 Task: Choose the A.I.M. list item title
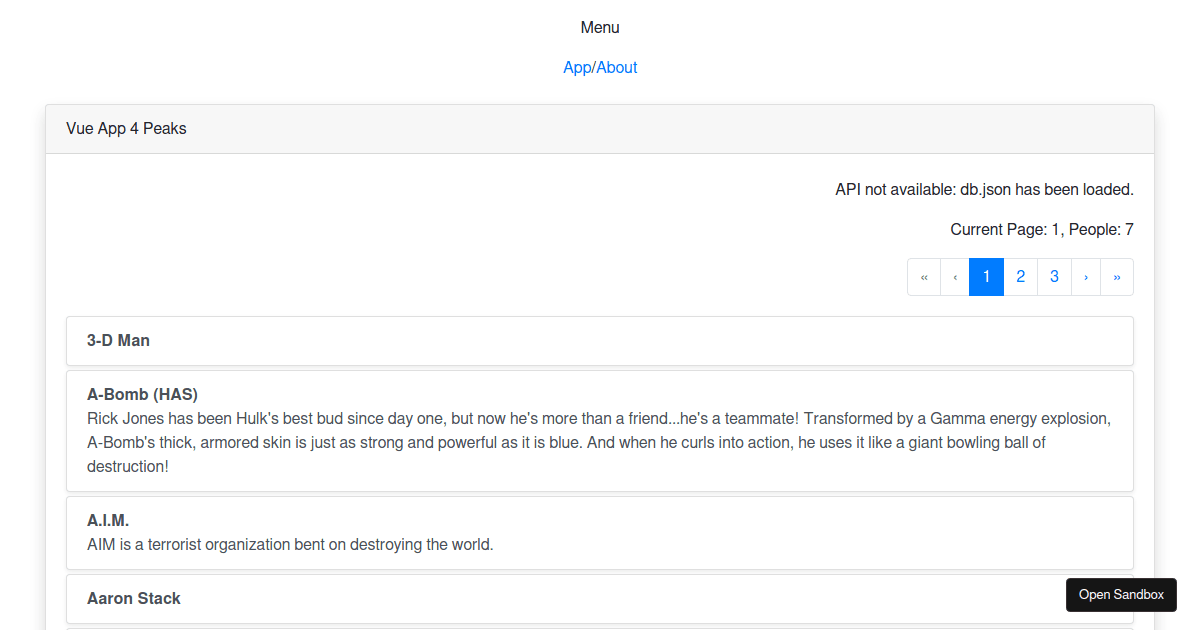(108, 520)
